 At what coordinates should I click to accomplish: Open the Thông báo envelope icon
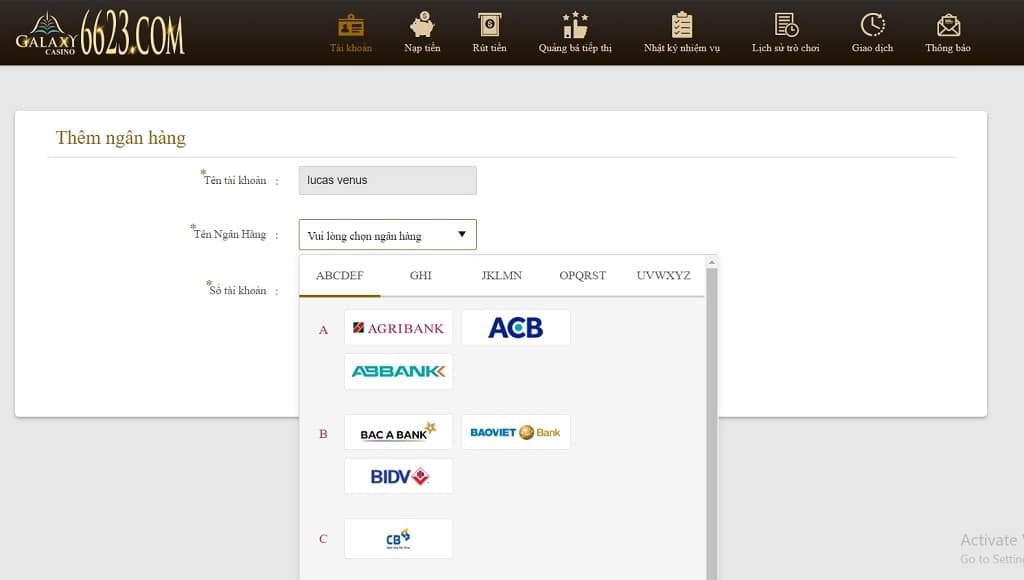948,25
